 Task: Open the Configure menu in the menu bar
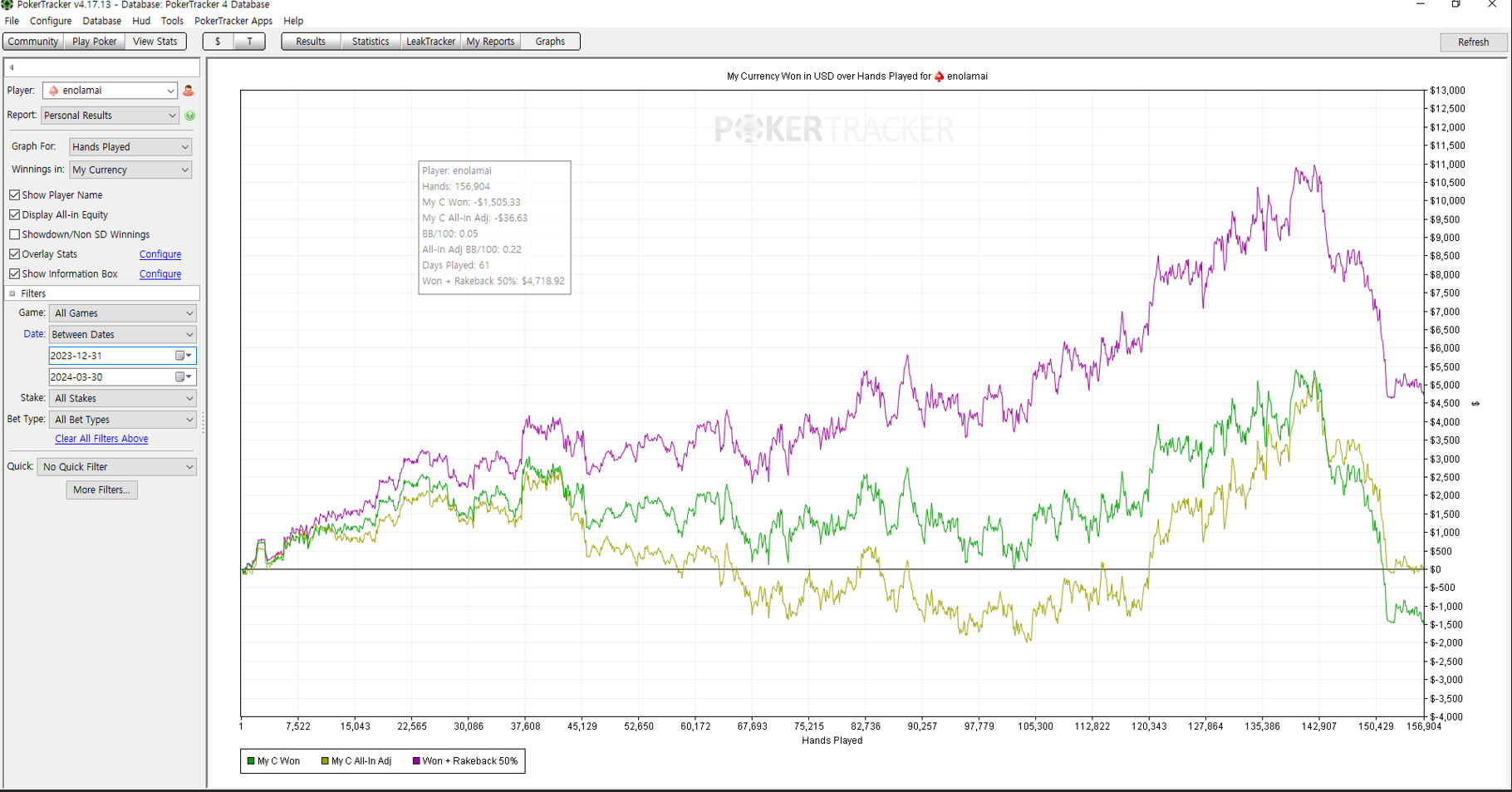click(x=51, y=21)
